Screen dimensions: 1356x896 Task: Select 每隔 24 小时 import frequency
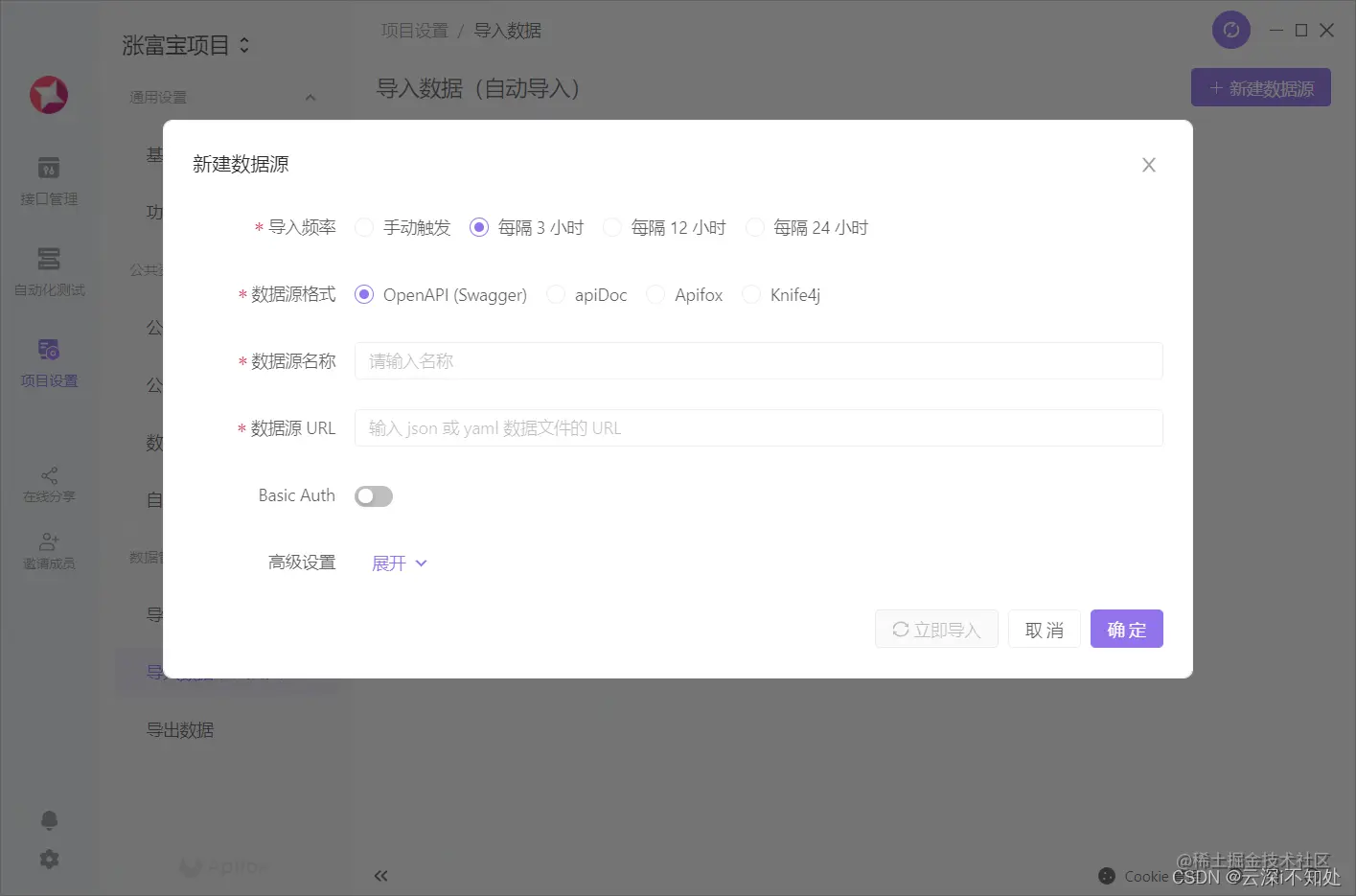(754, 227)
